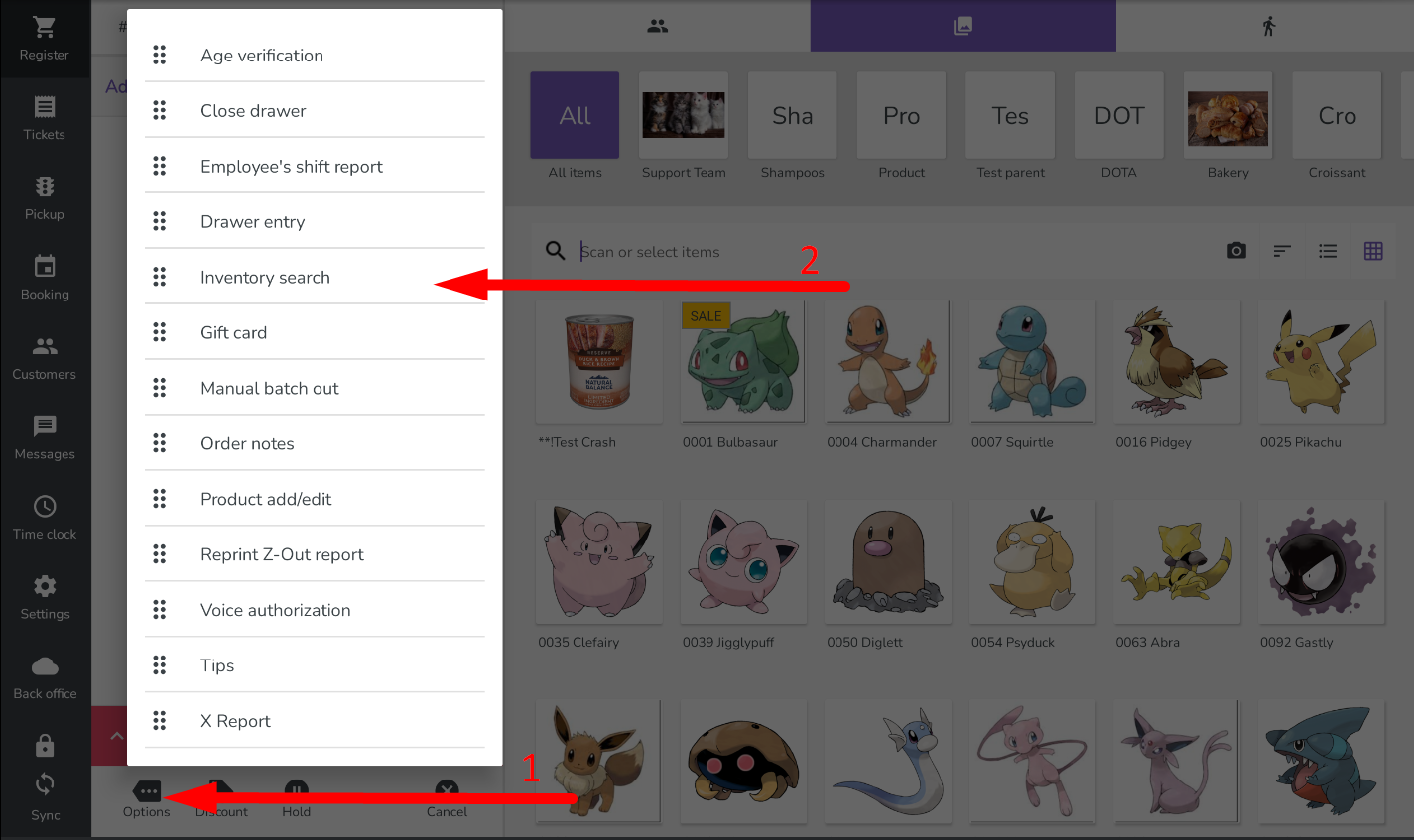The width and height of the screenshot is (1414, 840).
Task: Add 0039 Jigglypuff item
Action: 743,575
